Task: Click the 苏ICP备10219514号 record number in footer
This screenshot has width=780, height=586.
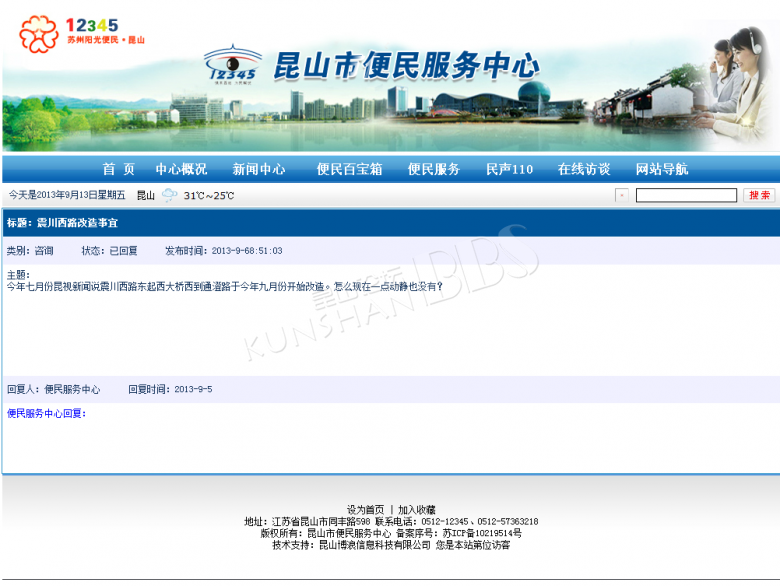Action: (482, 534)
